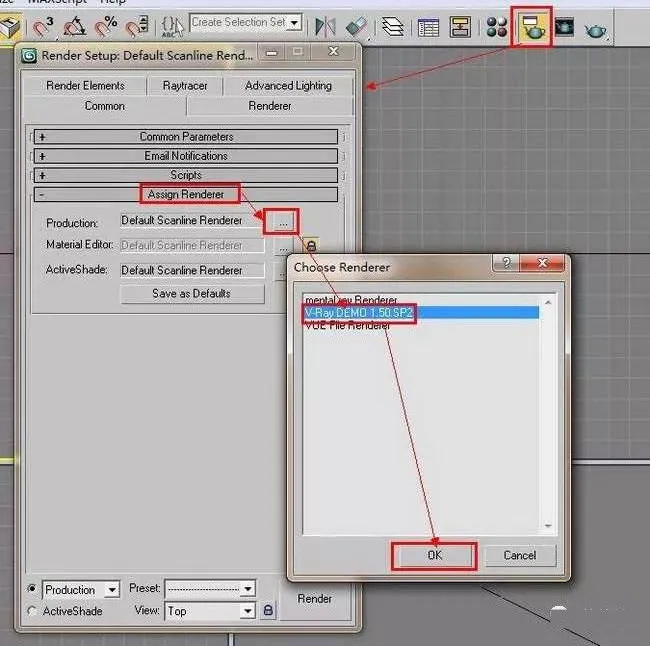Collapse the Assign Renderer rollout

point(186,194)
